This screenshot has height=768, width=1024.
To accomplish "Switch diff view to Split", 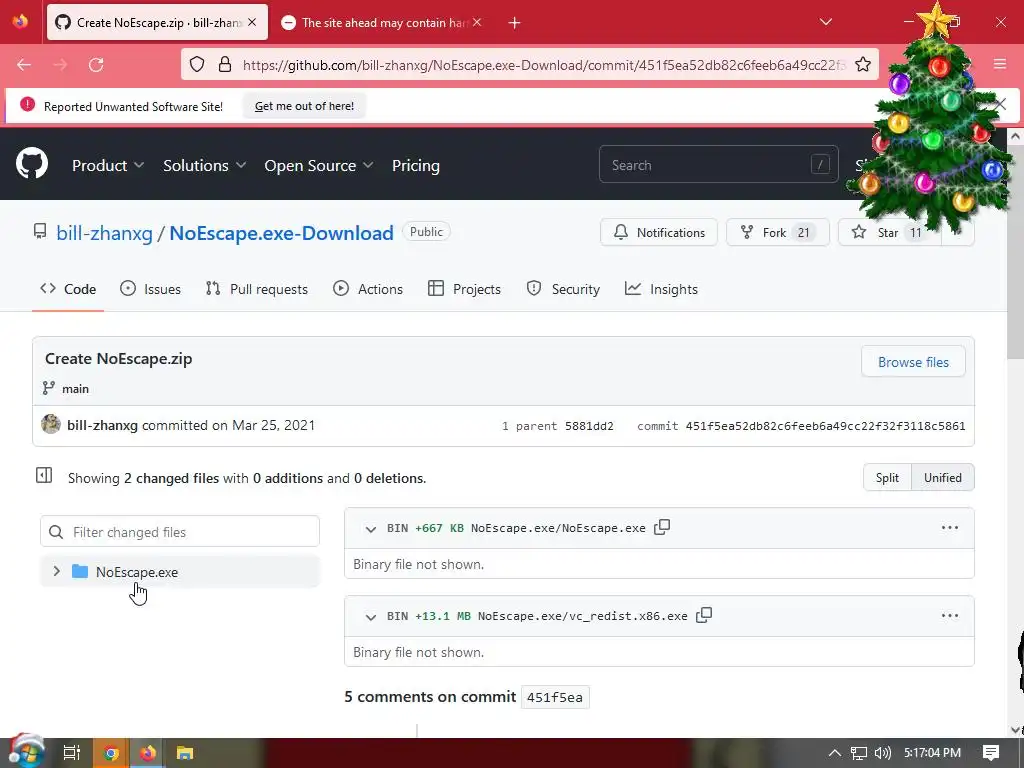I will [x=887, y=477].
